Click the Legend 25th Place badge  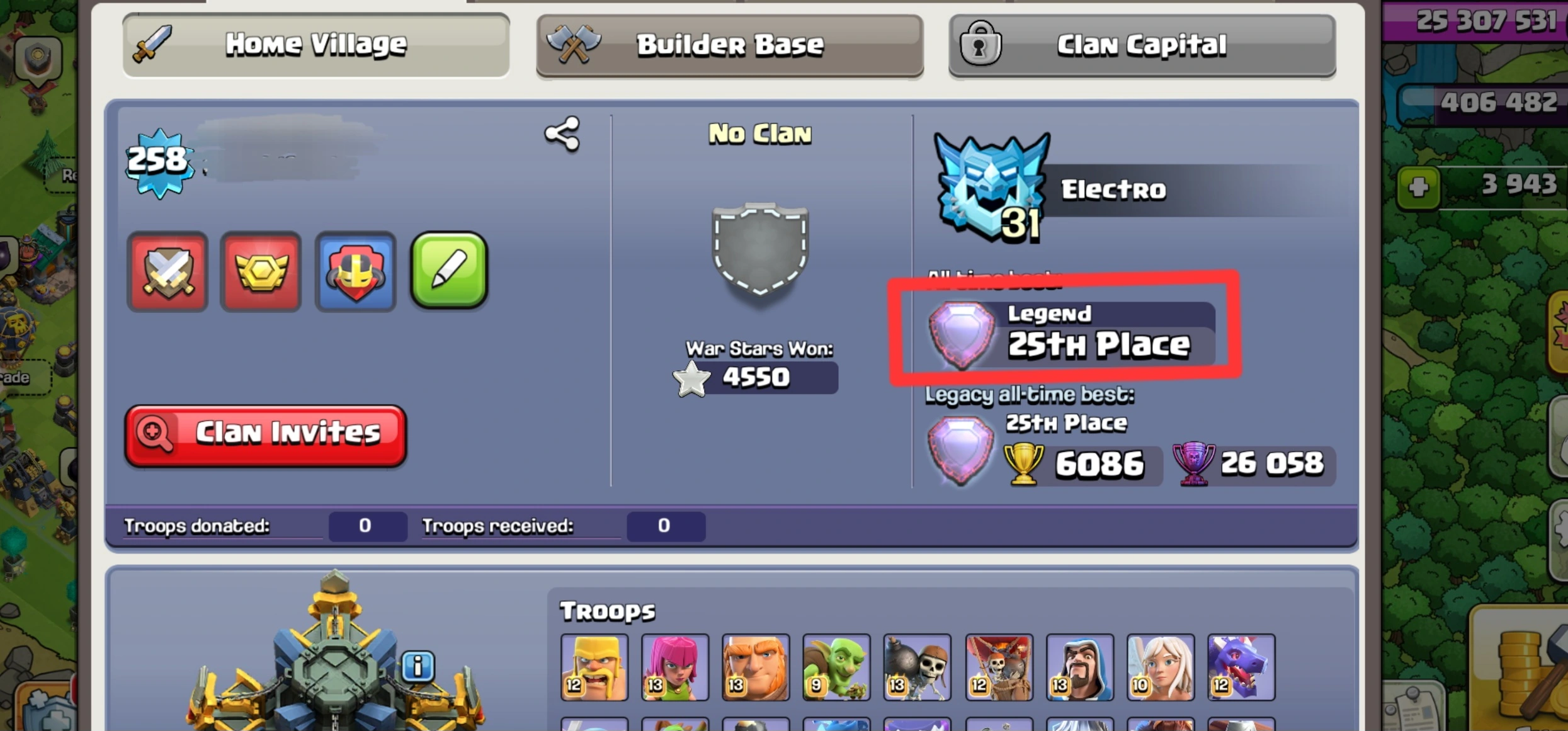click(1070, 333)
